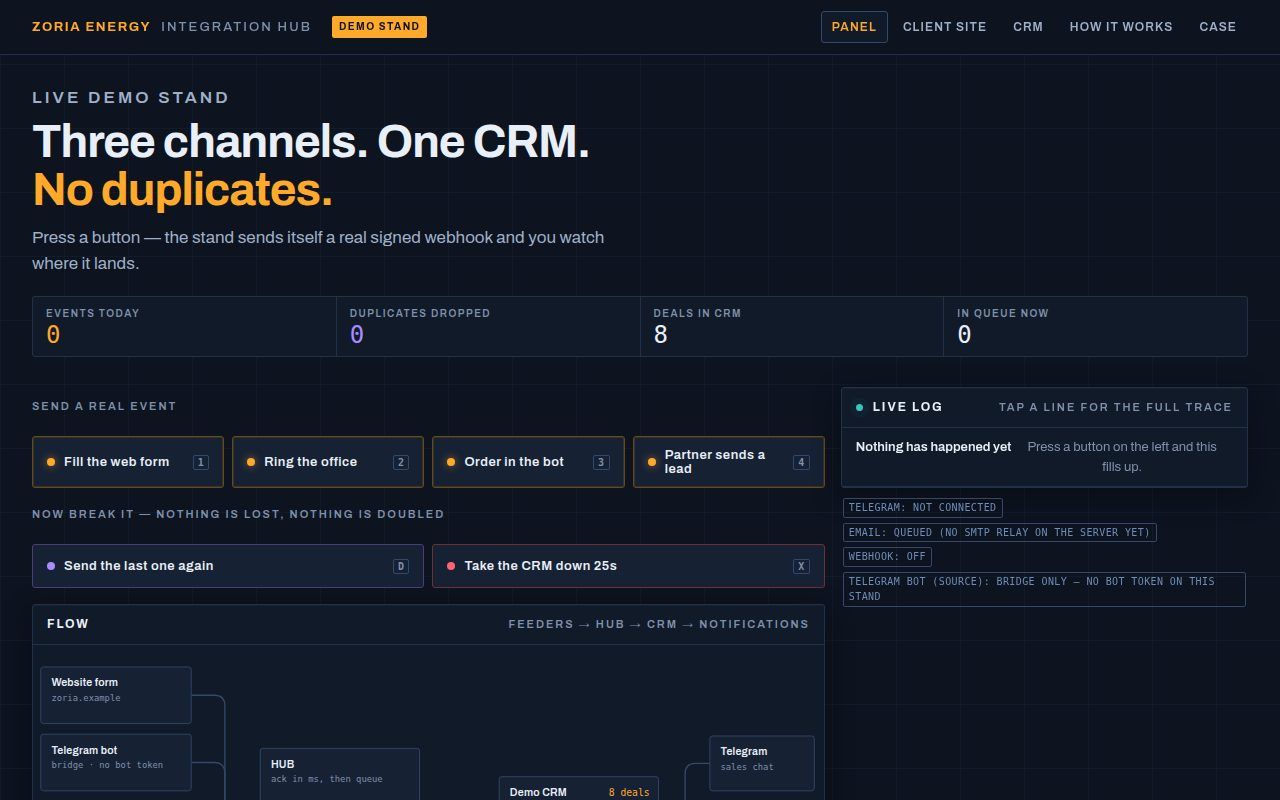Image resolution: width=1280 pixels, height=800 pixels.
Task: Select the Events Today stat card
Action: click(x=184, y=326)
